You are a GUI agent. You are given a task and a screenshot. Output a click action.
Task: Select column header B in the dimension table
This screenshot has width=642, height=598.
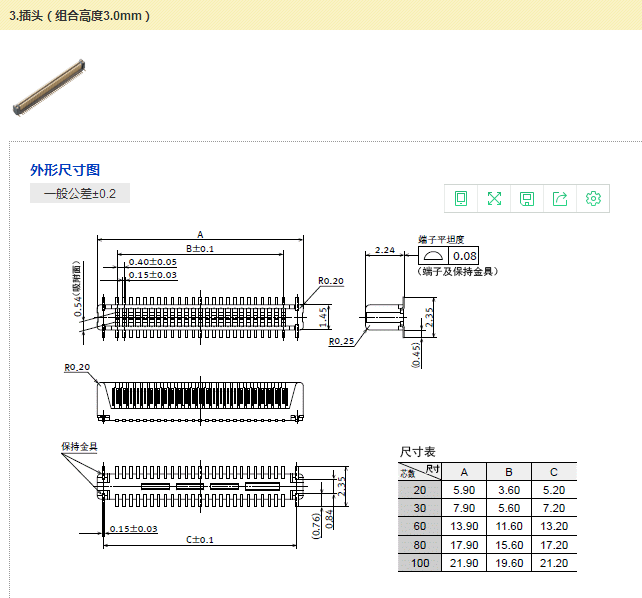[x=508, y=472]
